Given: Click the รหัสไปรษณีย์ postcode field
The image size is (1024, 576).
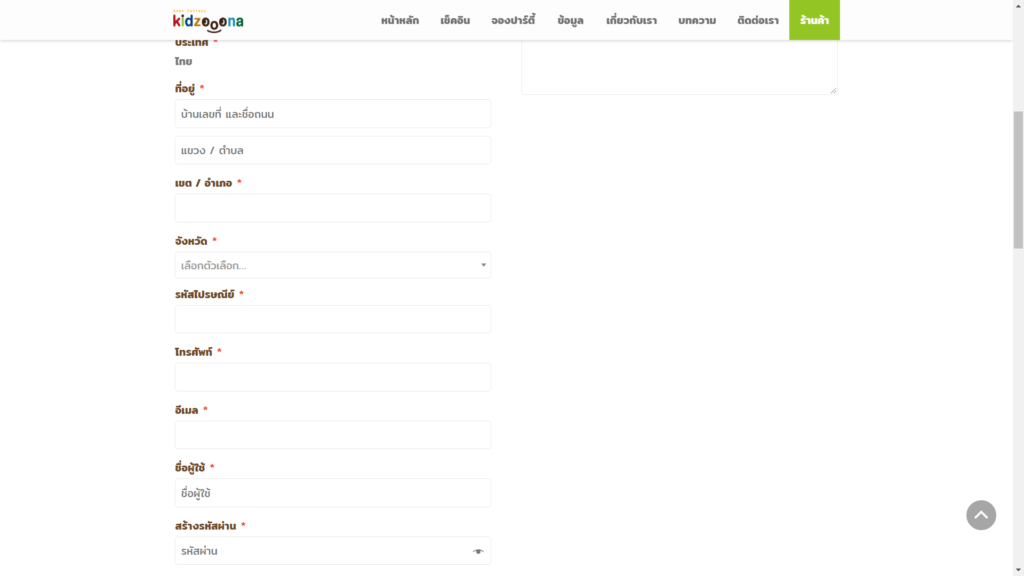Looking at the screenshot, I should 332,319.
